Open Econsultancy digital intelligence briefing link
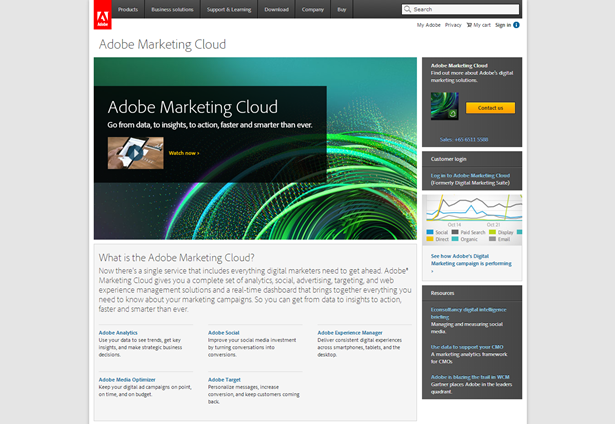 click(x=468, y=313)
